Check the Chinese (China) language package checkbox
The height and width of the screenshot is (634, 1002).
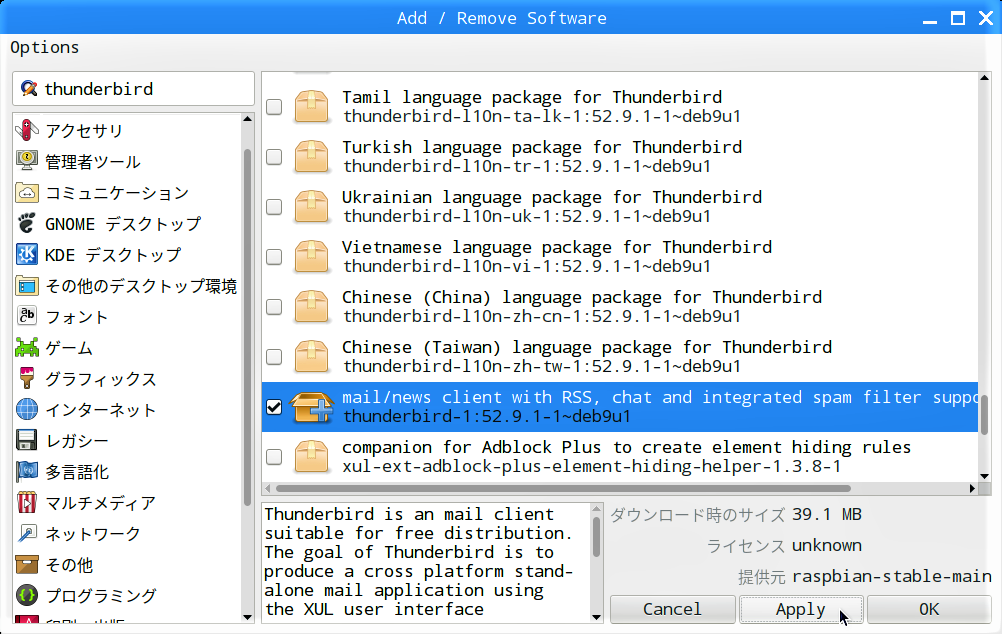[x=274, y=307]
